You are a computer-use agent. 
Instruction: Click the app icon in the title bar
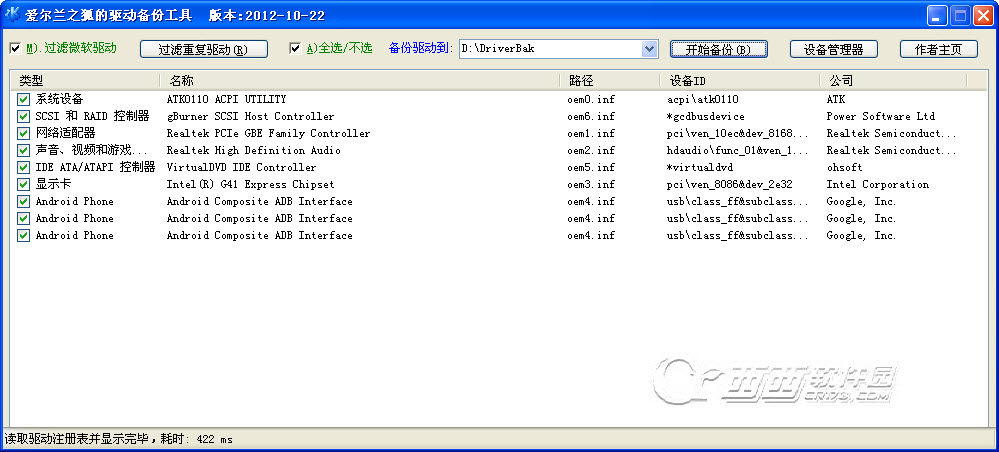(11, 14)
